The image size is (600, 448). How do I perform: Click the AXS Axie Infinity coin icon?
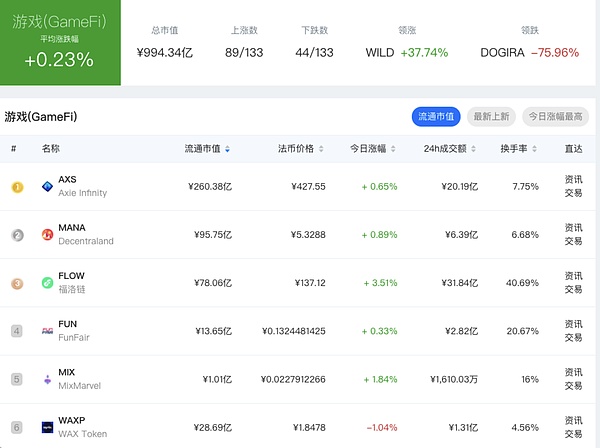tap(47, 186)
